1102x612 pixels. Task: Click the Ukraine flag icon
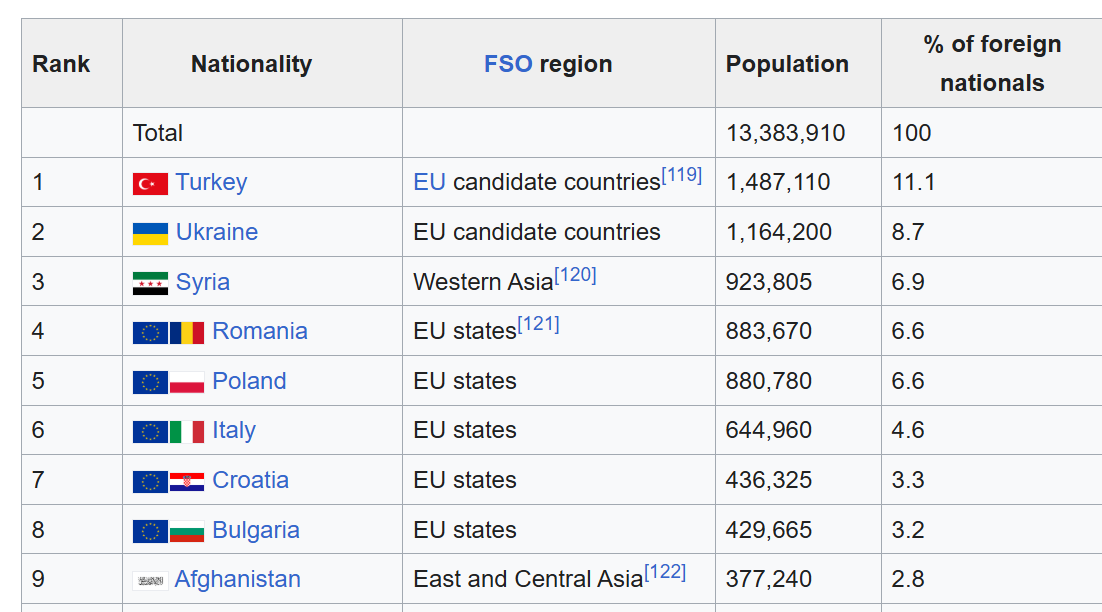coord(150,233)
